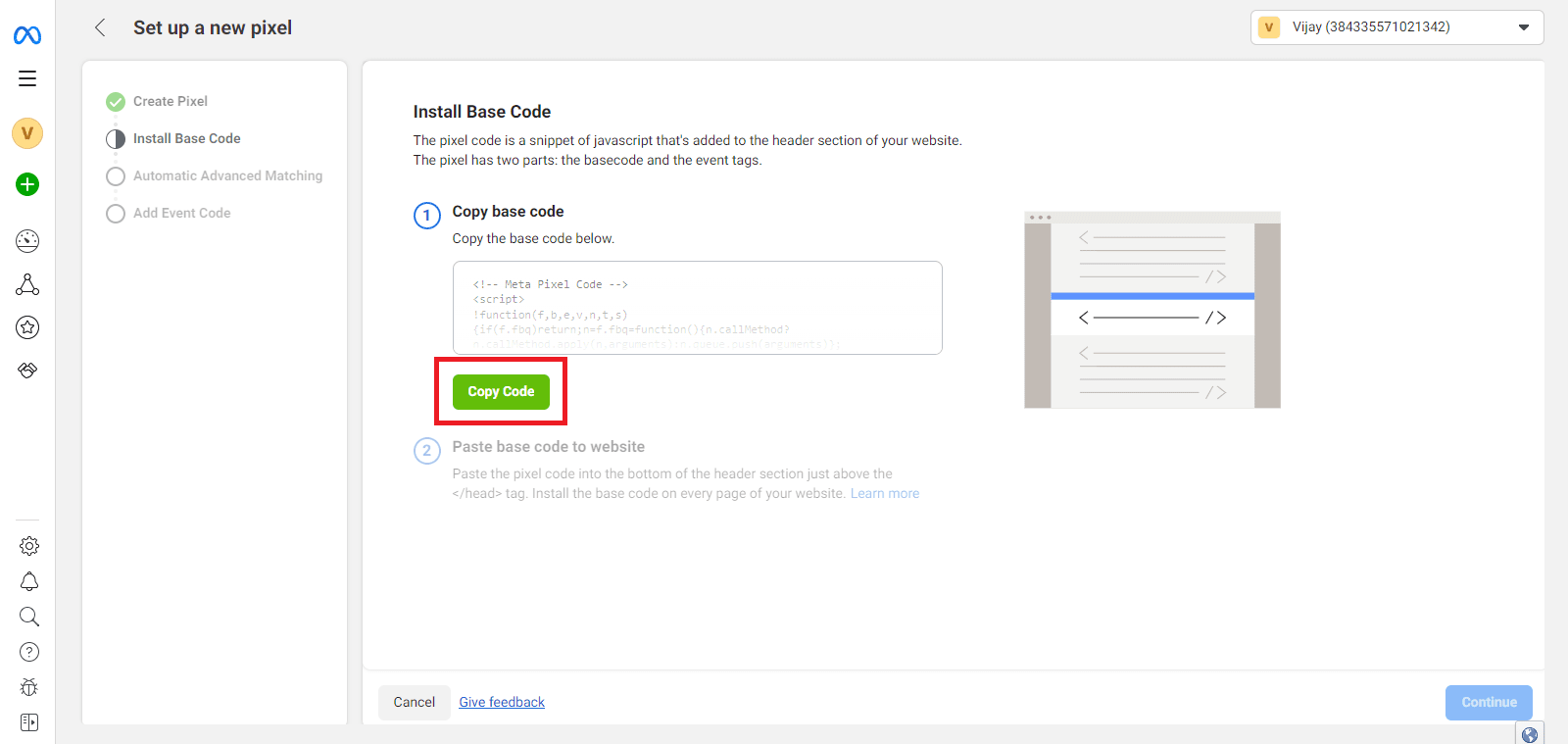Click the bug report icon
This screenshot has height=744, width=1568.
coord(29,687)
